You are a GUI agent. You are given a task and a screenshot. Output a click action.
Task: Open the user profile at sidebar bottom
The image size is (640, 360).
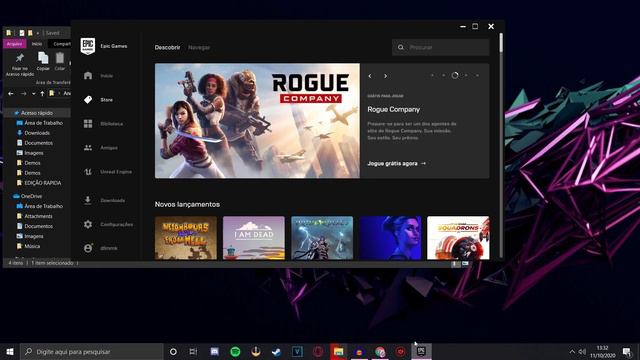[100, 248]
